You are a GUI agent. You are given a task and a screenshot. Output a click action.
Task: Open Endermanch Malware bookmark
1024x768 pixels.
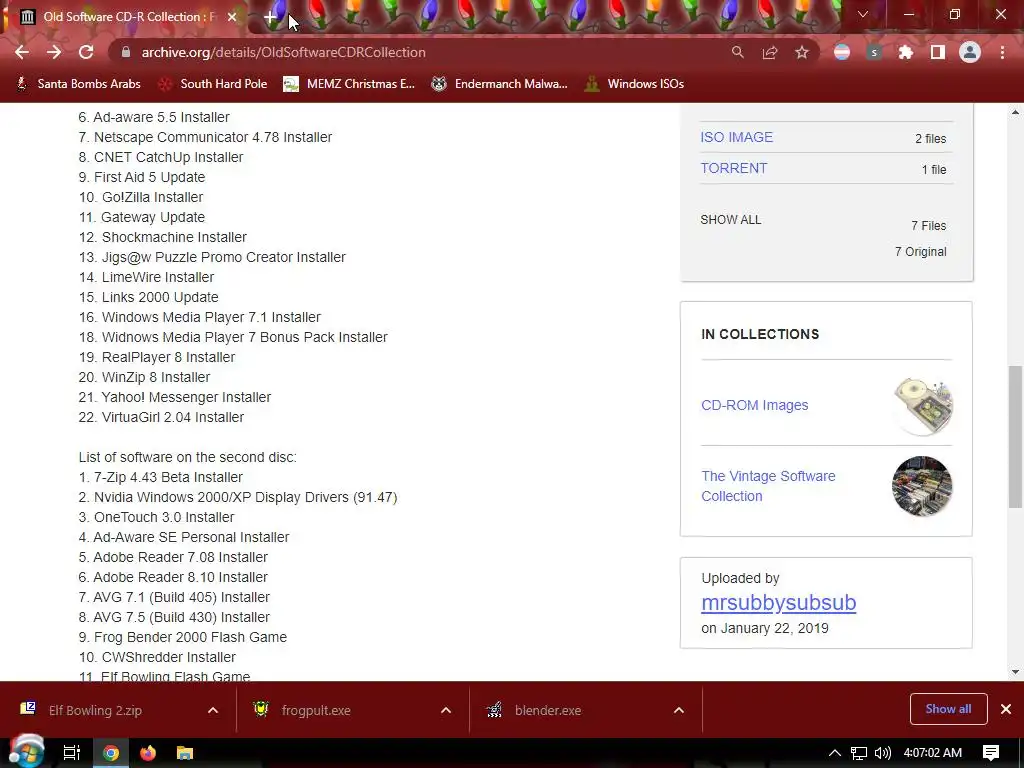(x=500, y=84)
